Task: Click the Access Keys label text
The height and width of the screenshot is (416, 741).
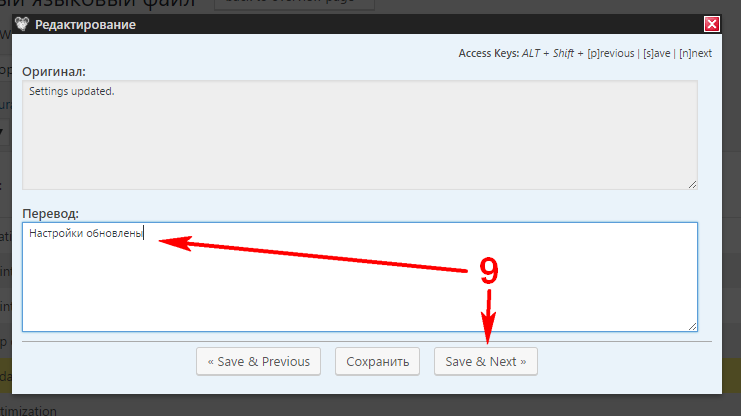Action: 489,53
